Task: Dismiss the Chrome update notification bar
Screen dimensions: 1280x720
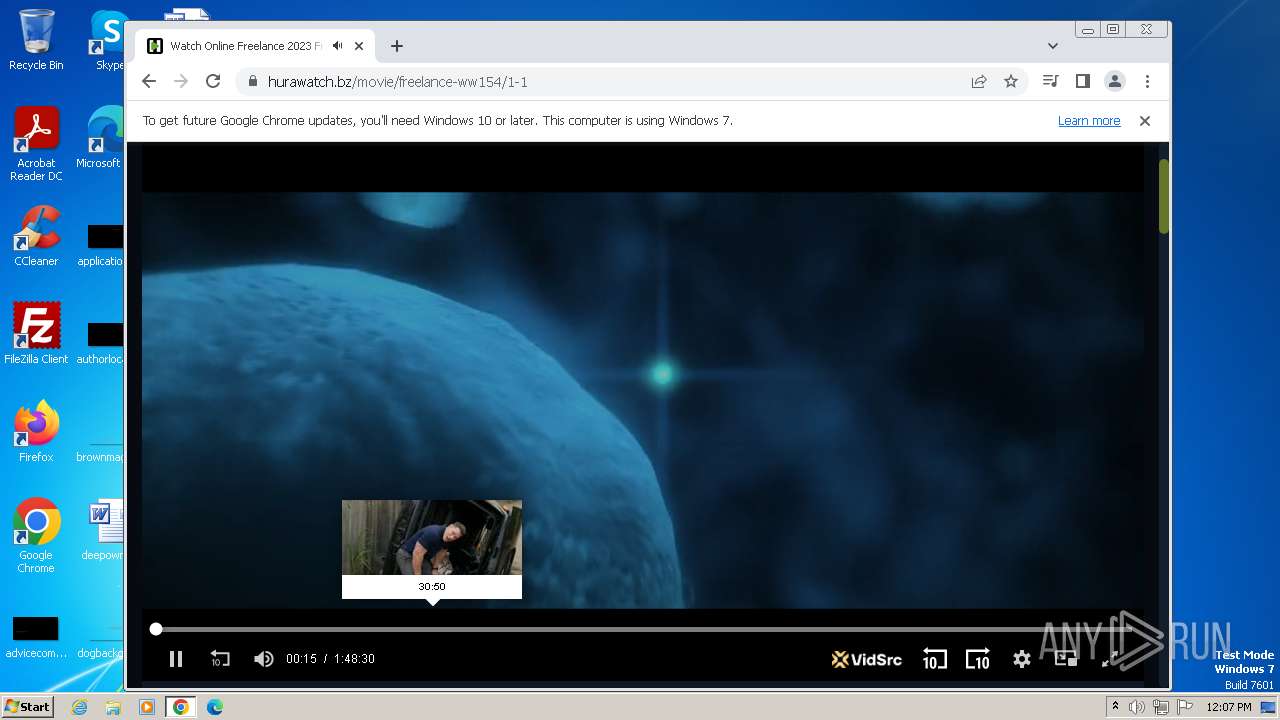Action: pyautogui.click(x=1145, y=121)
